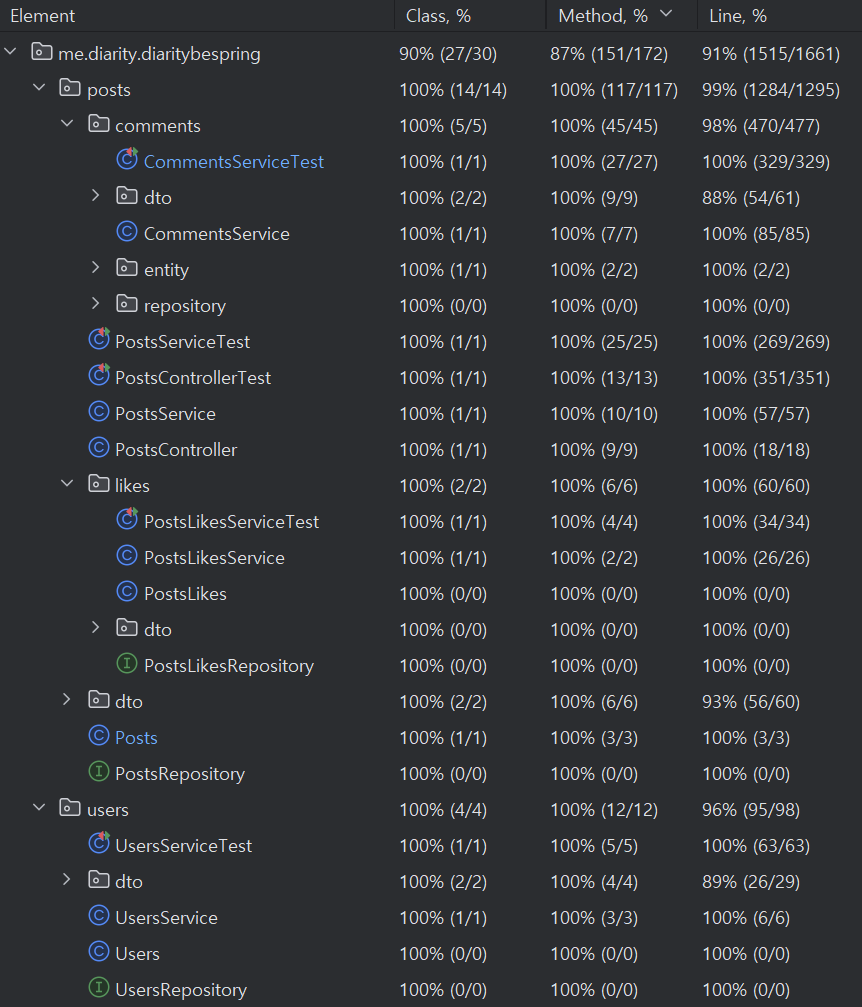Click the 93% (56/60) line coverage value
The width and height of the screenshot is (862, 1007).
(751, 702)
